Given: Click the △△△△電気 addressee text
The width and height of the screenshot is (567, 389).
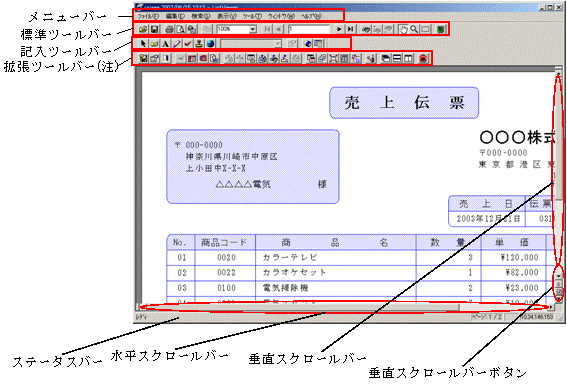Looking at the screenshot, I should click(x=243, y=184).
